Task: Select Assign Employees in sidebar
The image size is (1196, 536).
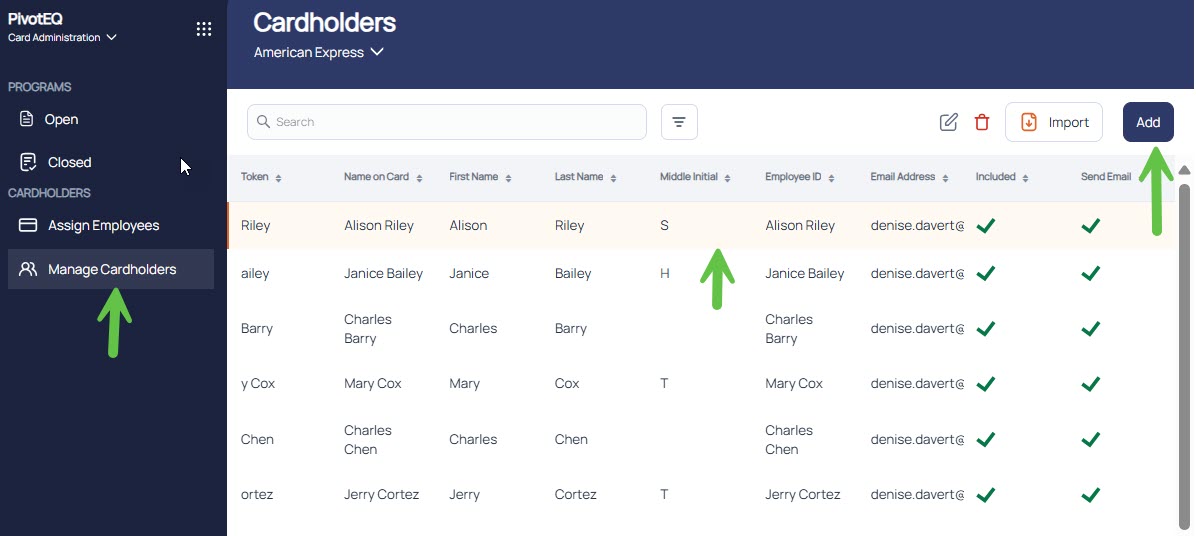Action: point(104,226)
